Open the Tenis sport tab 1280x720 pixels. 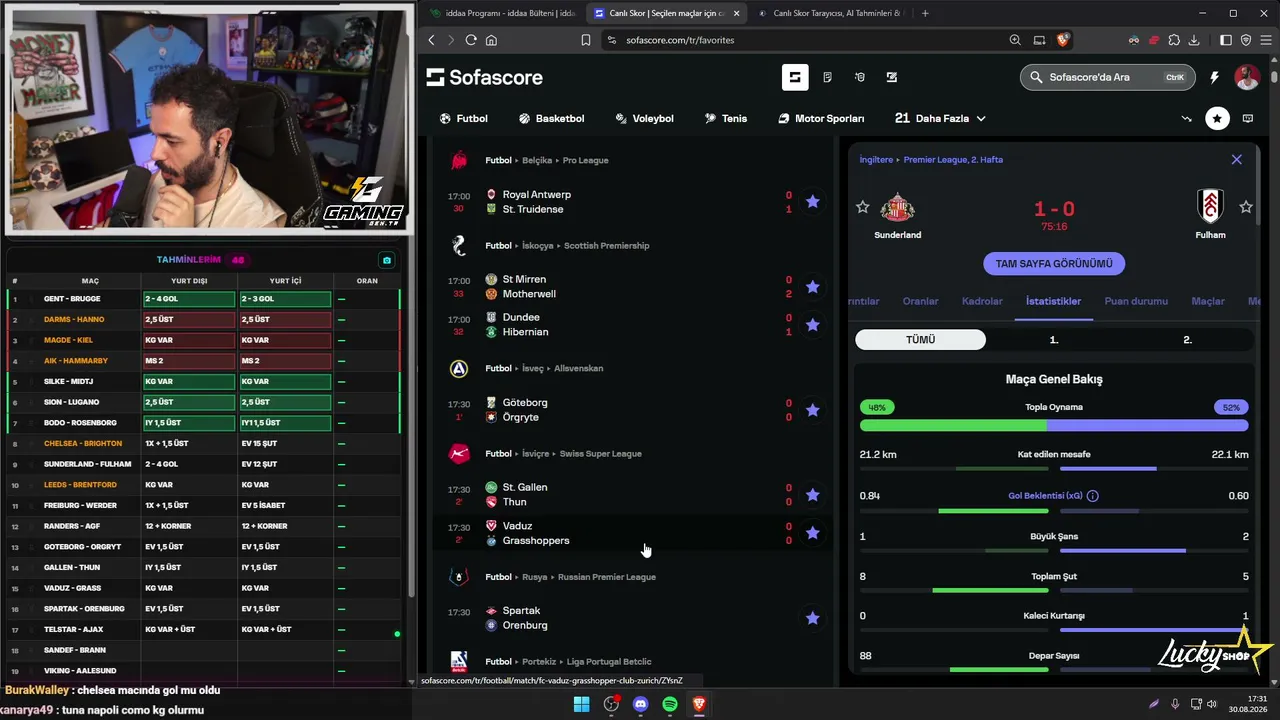[726, 118]
